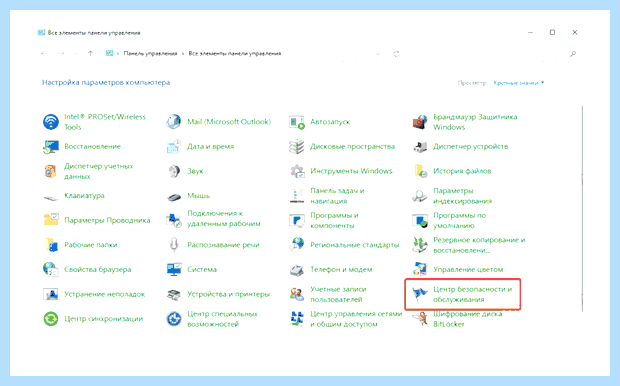Open the Программы по умолчанию link

(x=459, y=220)
